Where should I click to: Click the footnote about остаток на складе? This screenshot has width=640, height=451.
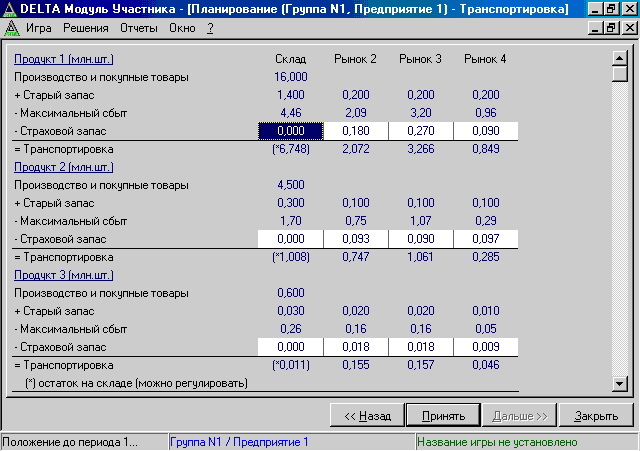tap(136, 384)
